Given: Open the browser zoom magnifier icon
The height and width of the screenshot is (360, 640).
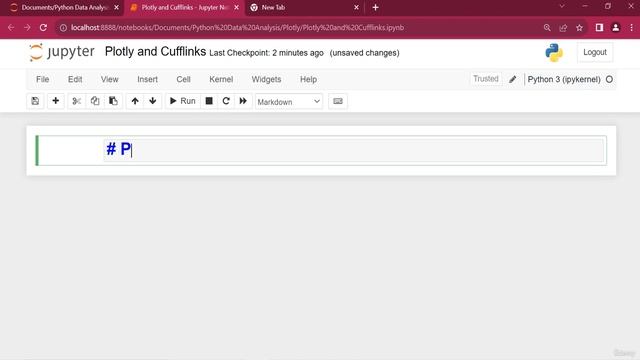Looking at the screenshot, I should point(547,28).
